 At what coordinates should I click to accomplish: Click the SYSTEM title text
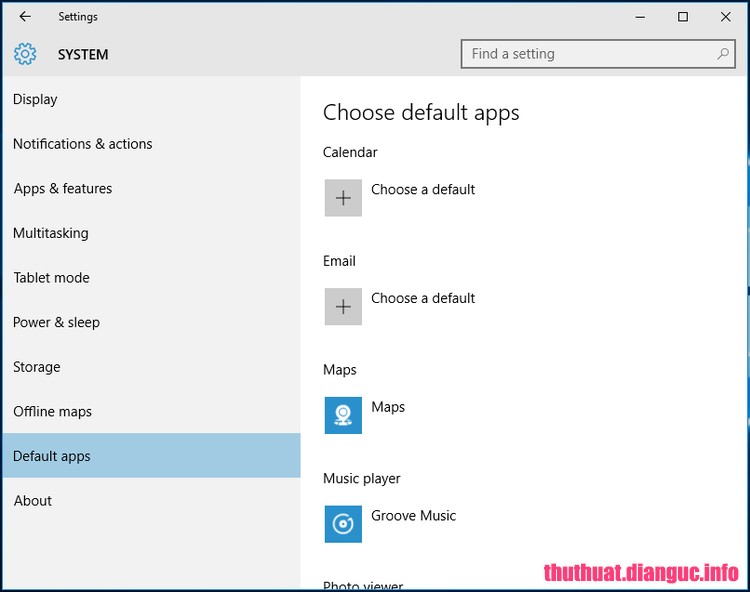click(83, 55)
